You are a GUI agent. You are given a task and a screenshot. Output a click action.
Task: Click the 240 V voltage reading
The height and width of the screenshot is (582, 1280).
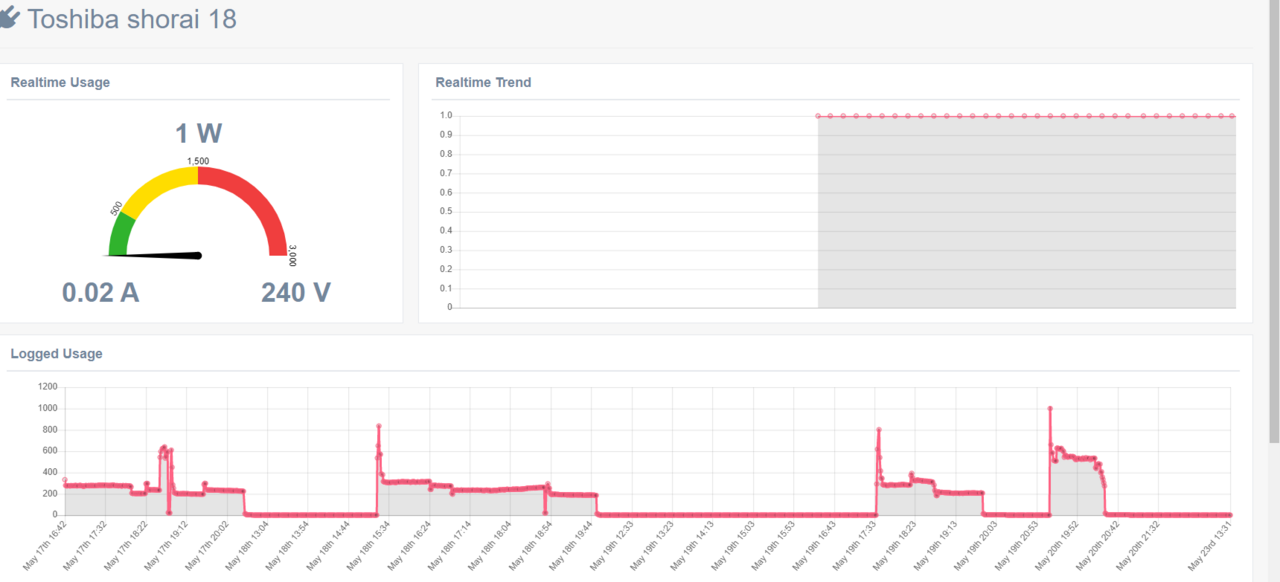[x=296, y=293]
